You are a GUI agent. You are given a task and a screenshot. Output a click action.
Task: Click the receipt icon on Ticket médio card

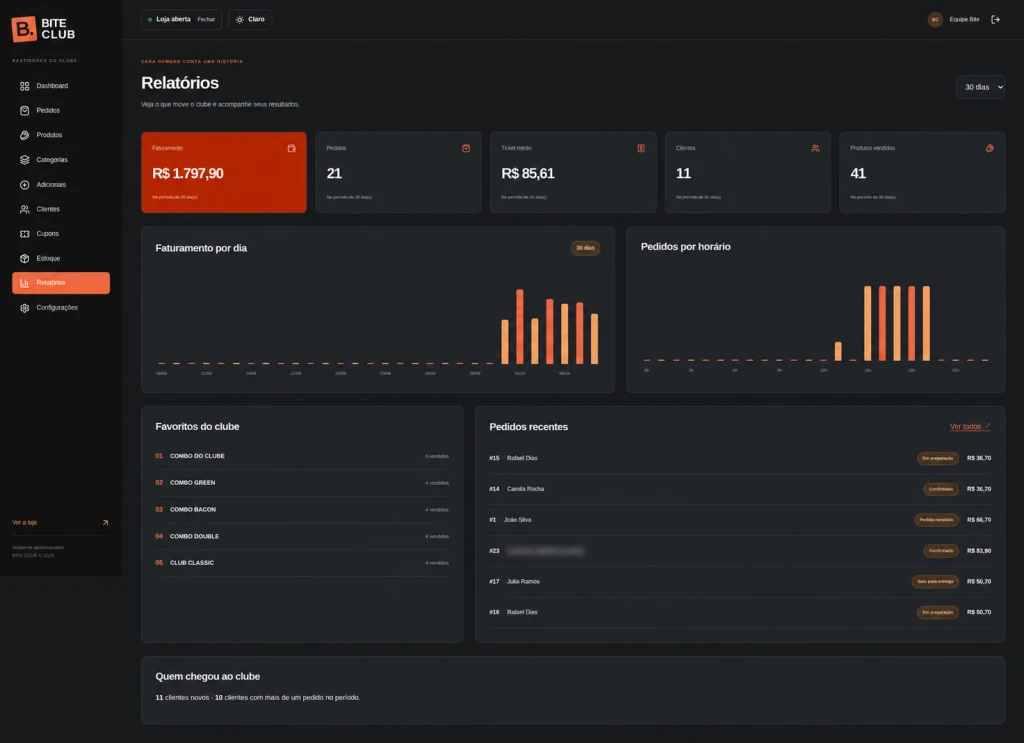pyautogui.click(x=641, y=148)
